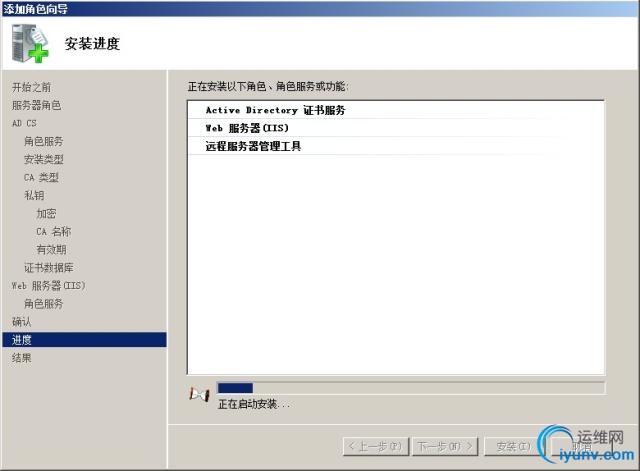Go to the 确认 step
640x471 pixels.
tap(21, 322)
